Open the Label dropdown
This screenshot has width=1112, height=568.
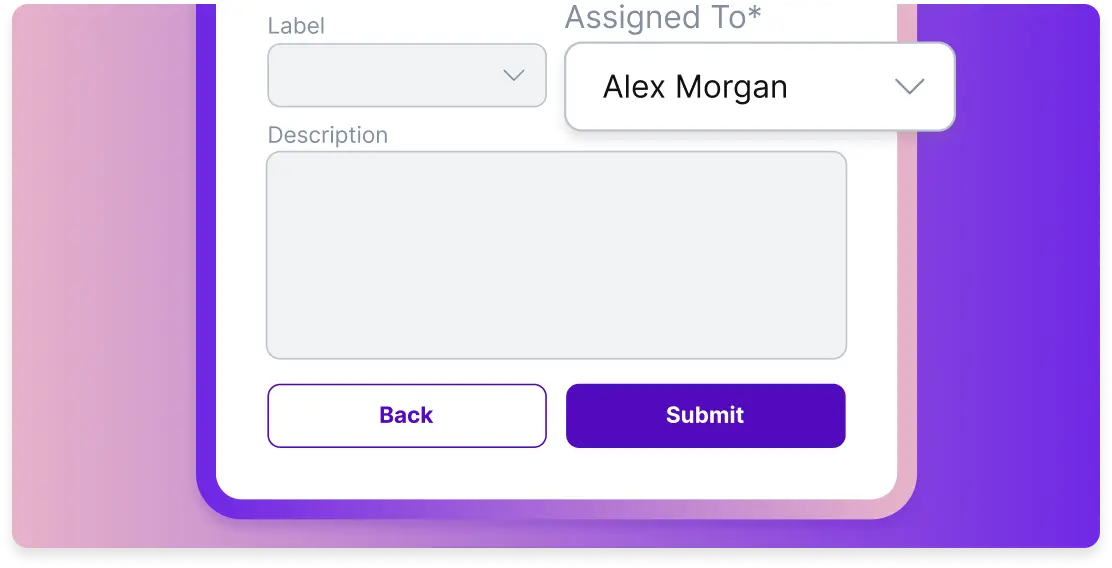point(406,75)
